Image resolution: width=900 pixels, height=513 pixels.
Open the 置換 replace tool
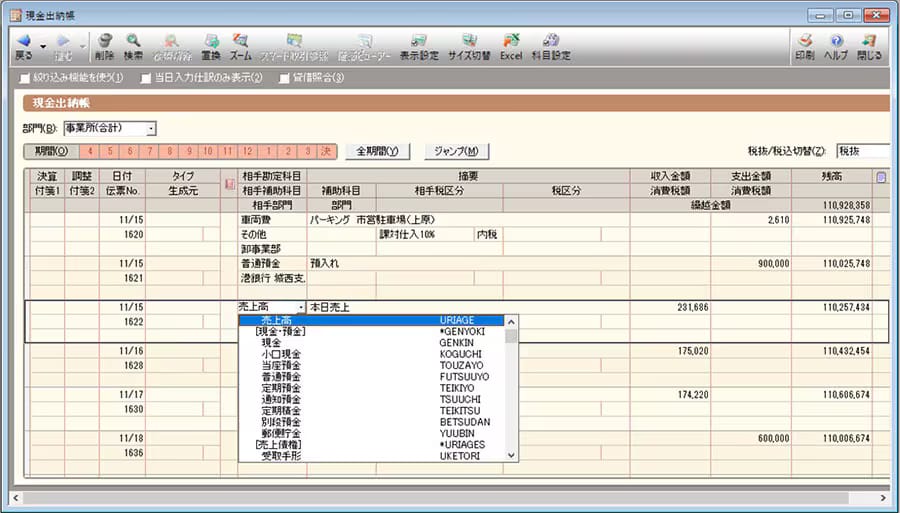(211, 41)
